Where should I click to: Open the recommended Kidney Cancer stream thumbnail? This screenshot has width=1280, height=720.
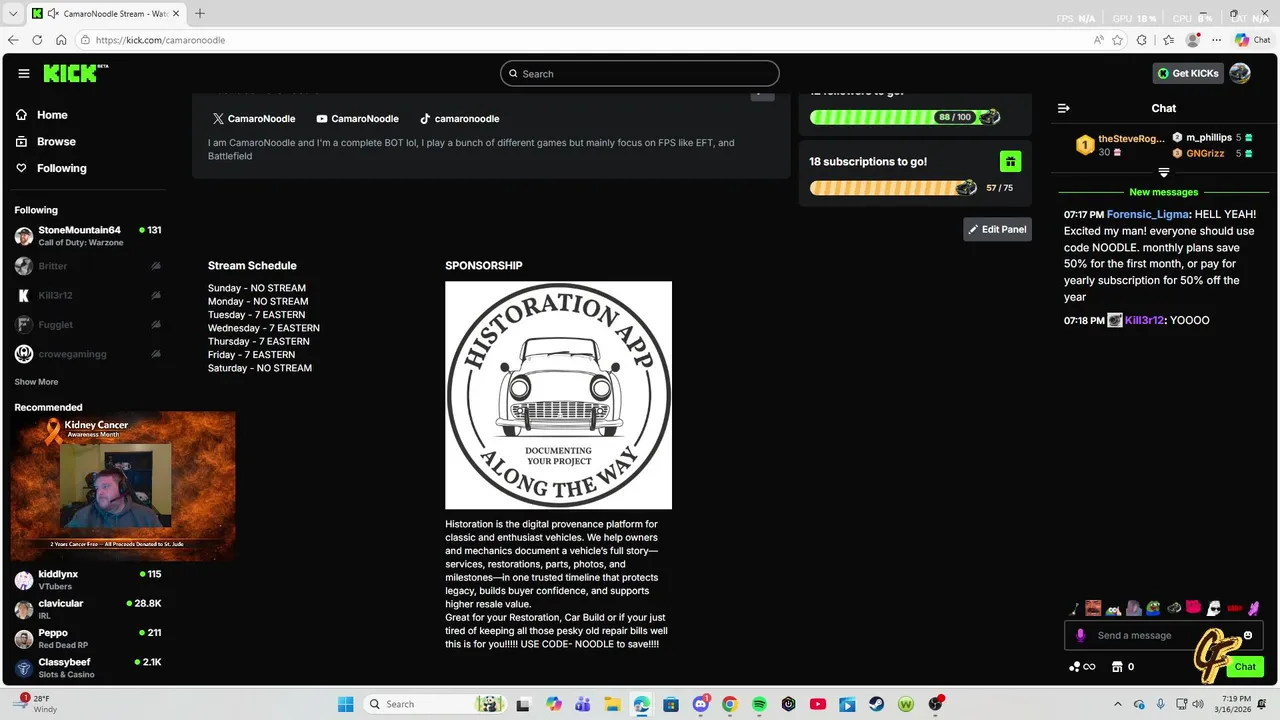[x=123, y=486]
